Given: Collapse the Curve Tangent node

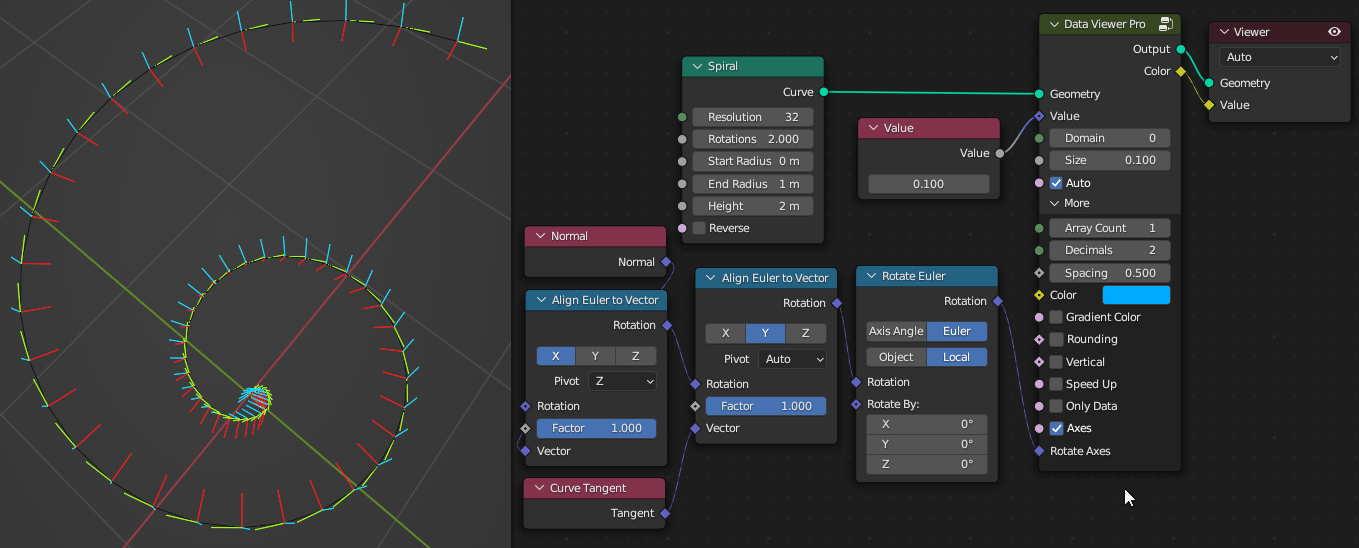Looking at the screenshot, I should point(539,488).
